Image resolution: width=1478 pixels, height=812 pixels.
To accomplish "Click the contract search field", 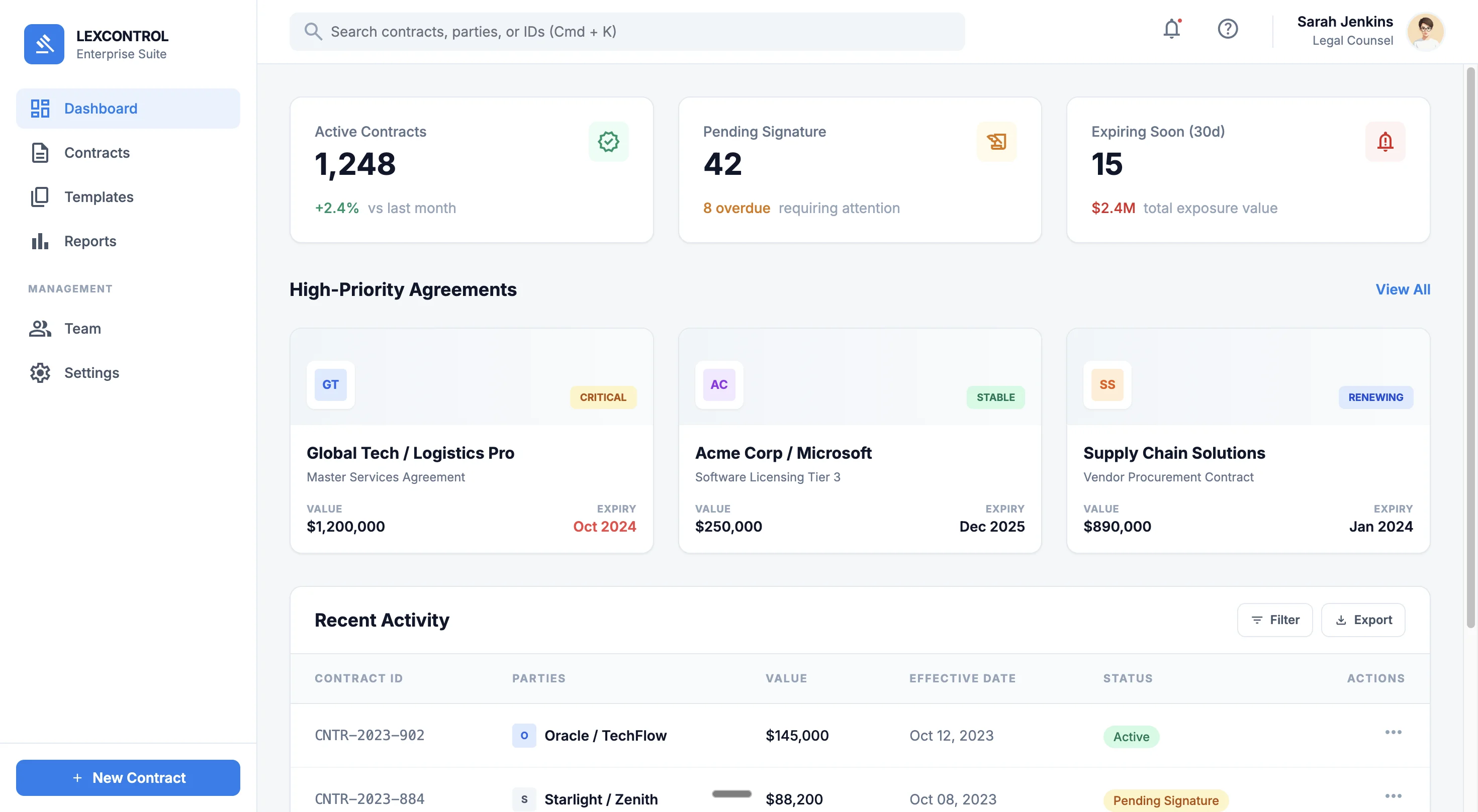I will pyautogui.click(x=627, y=32).
